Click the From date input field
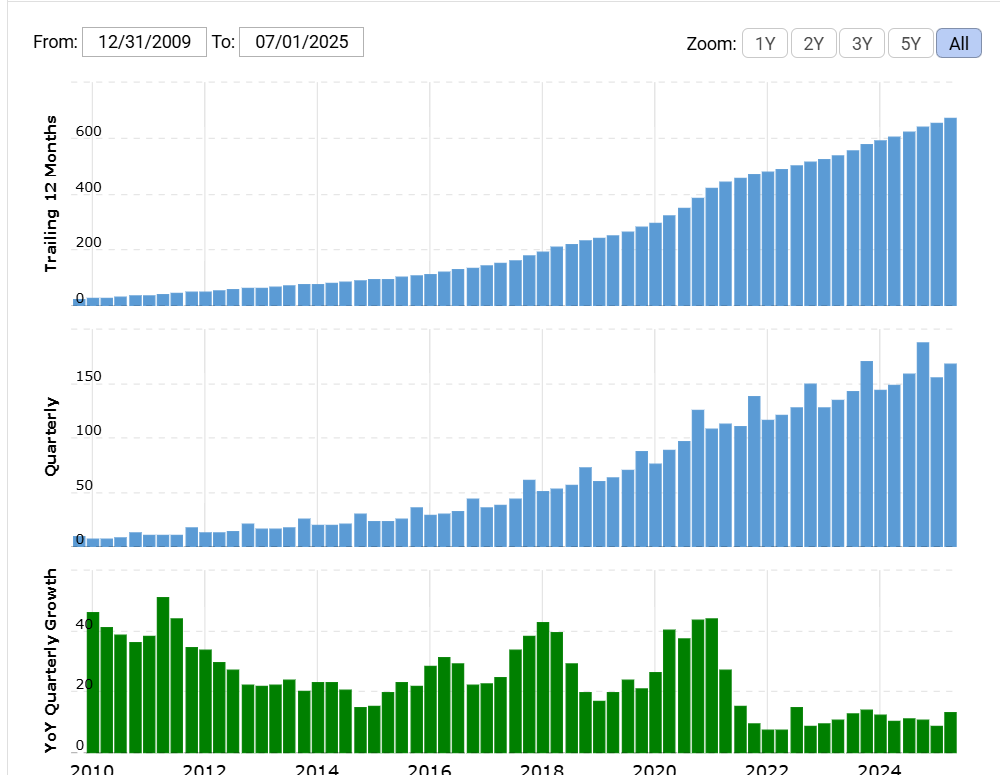 [x=144, y=42]
